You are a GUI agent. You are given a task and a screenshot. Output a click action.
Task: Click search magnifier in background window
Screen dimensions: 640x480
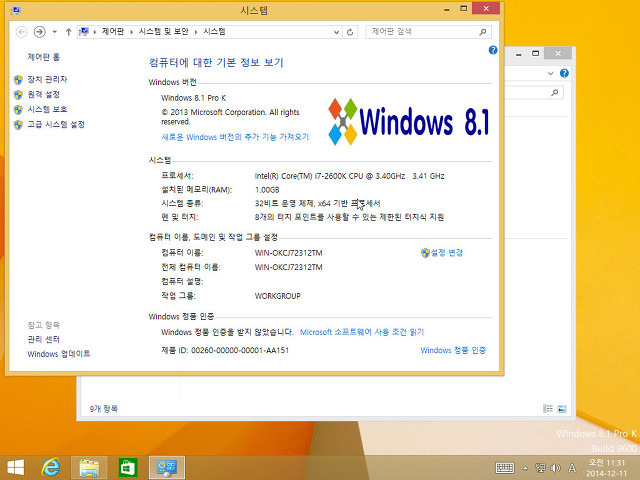tap(554, 93)
